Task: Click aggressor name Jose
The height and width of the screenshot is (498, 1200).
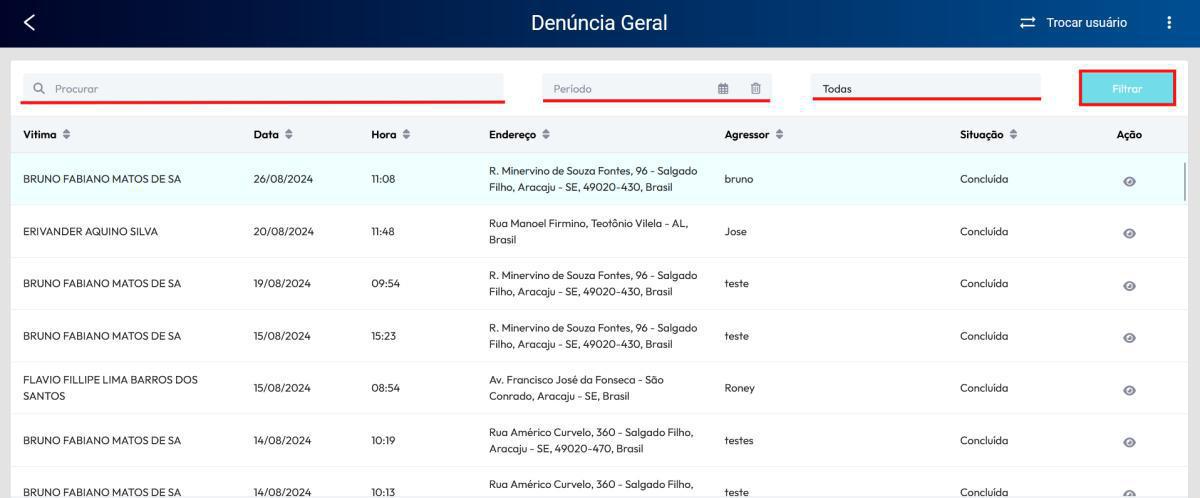Action: coord(735,231)
